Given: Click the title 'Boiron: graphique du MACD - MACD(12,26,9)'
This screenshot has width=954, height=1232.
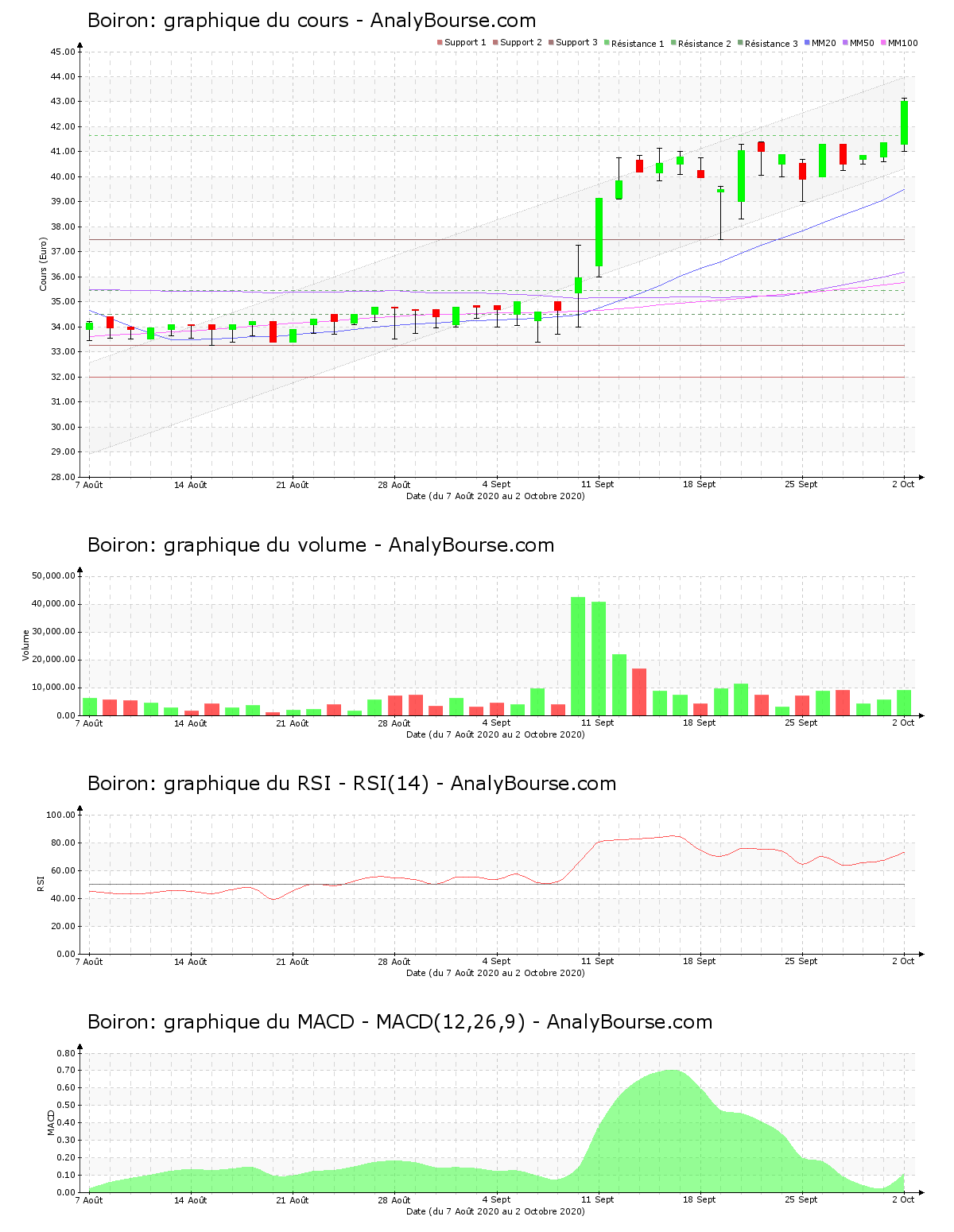Looking at the screenshot, I should [306, 1022].
